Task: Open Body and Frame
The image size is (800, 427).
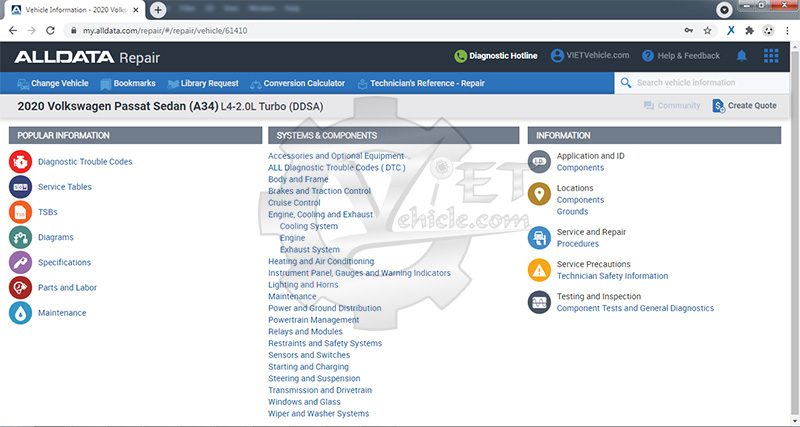Action: [x=298, y=179]
